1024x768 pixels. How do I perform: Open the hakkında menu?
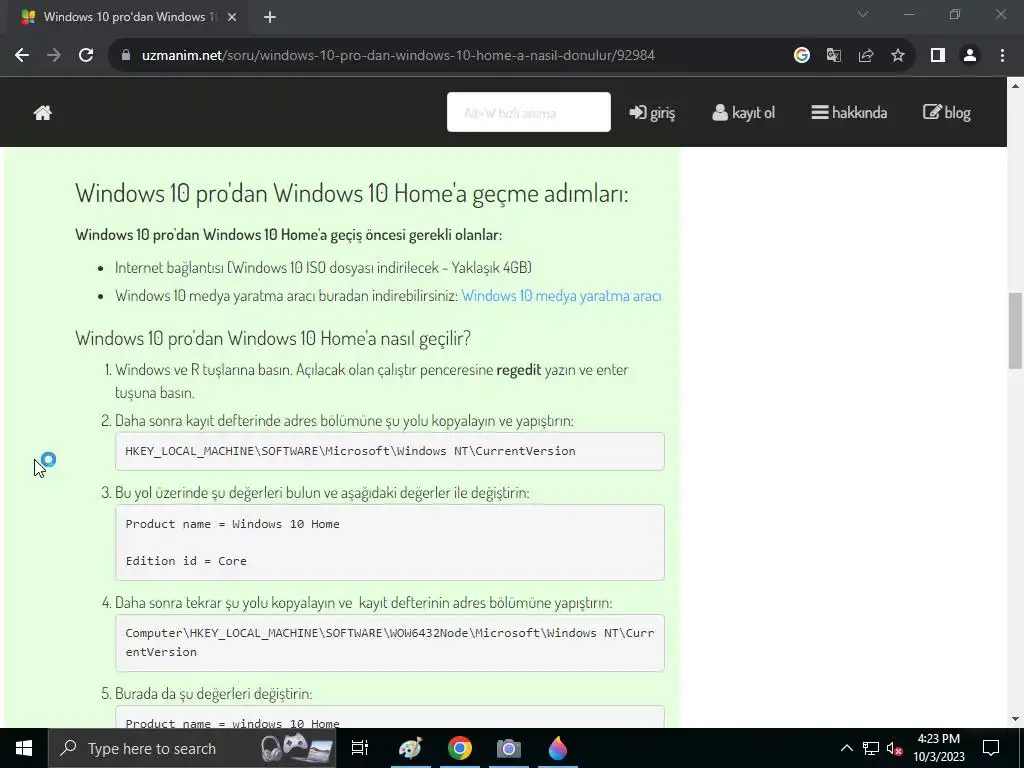(849, 113)
